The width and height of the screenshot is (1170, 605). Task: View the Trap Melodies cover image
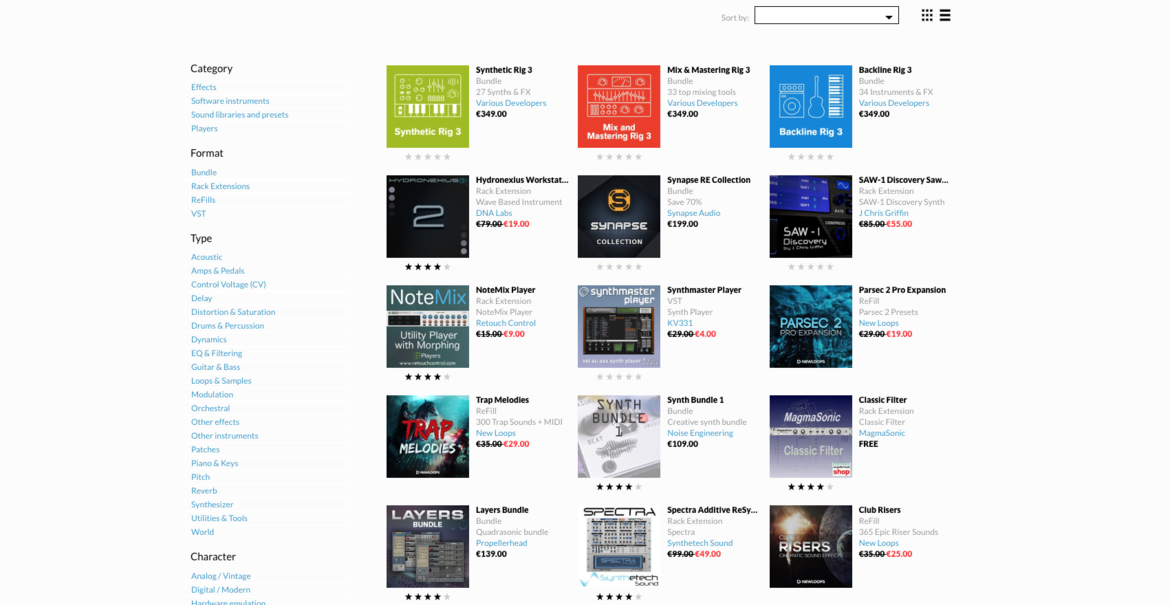(428, 436)
